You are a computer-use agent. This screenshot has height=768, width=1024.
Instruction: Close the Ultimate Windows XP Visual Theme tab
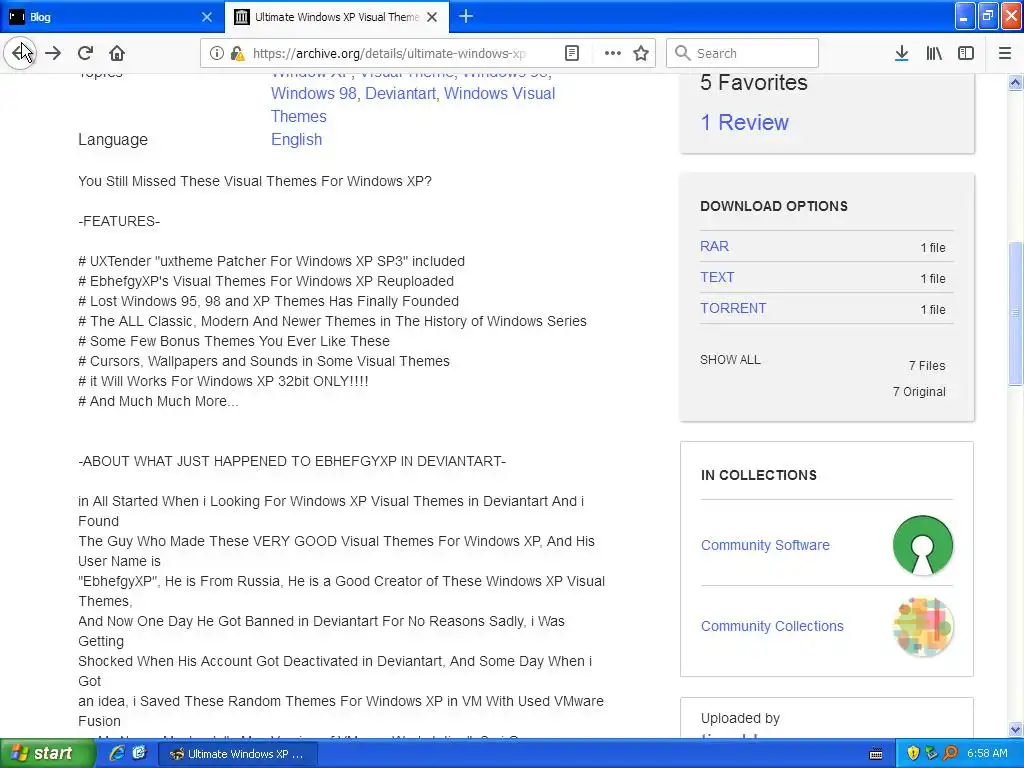(x=432, y=17)
